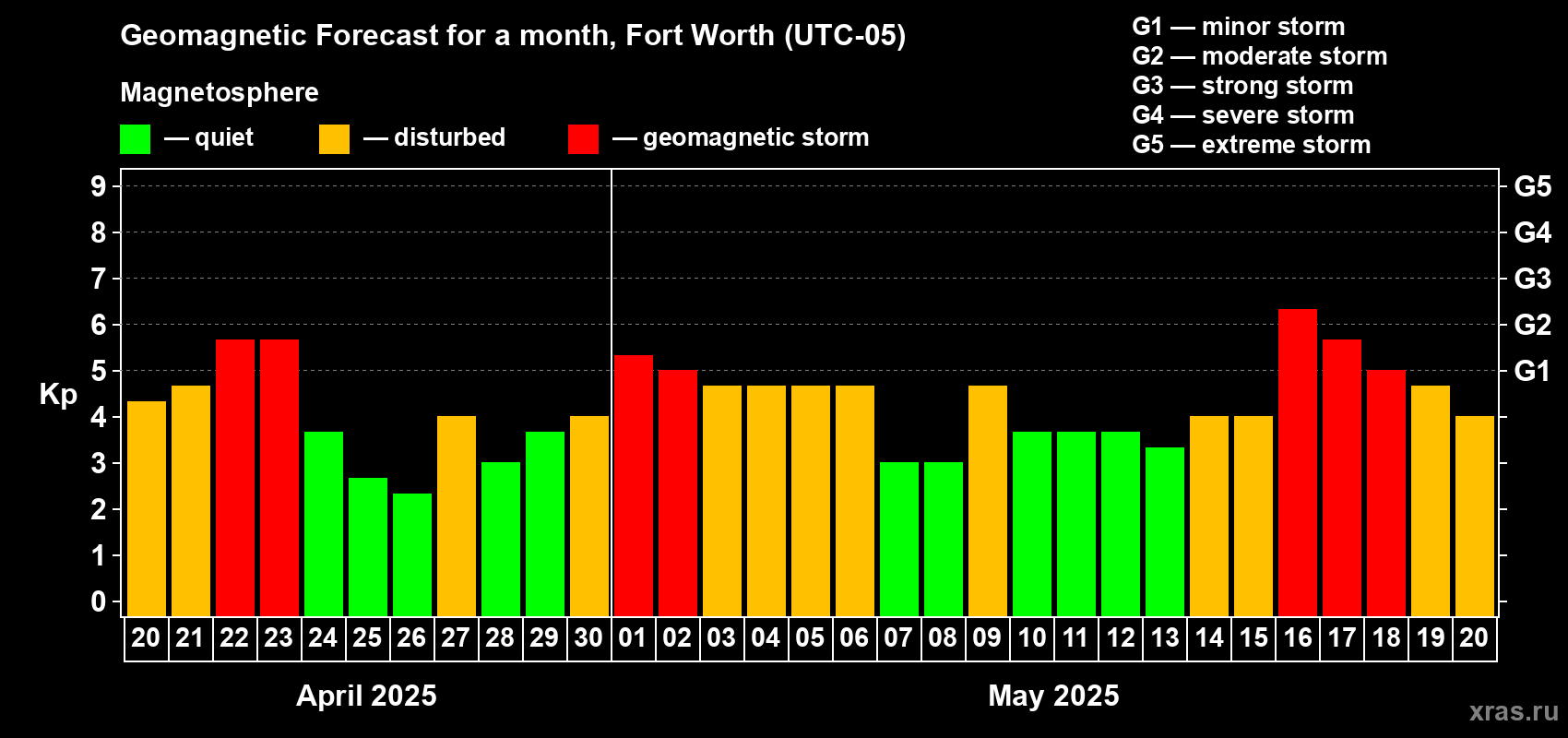The width and height of the screenshot is (1568, 738).
Task: Click the shortest green bar for April 26
Action: click(412, 555)
